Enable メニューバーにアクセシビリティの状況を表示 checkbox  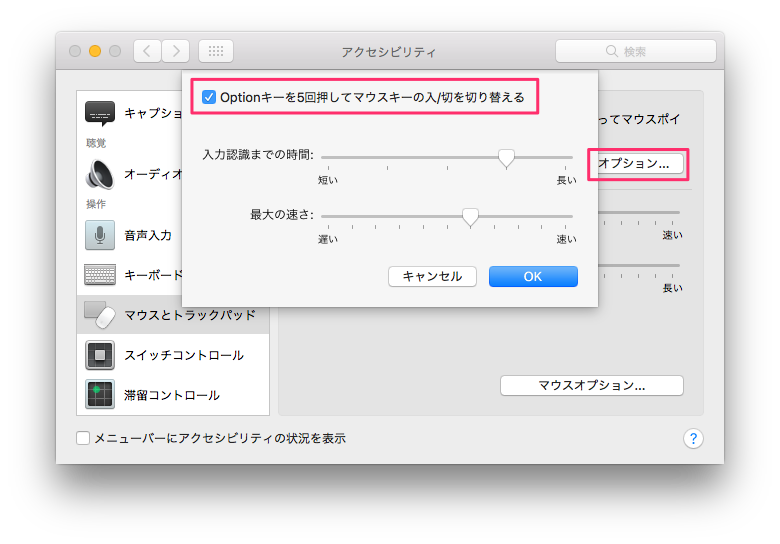83,438
